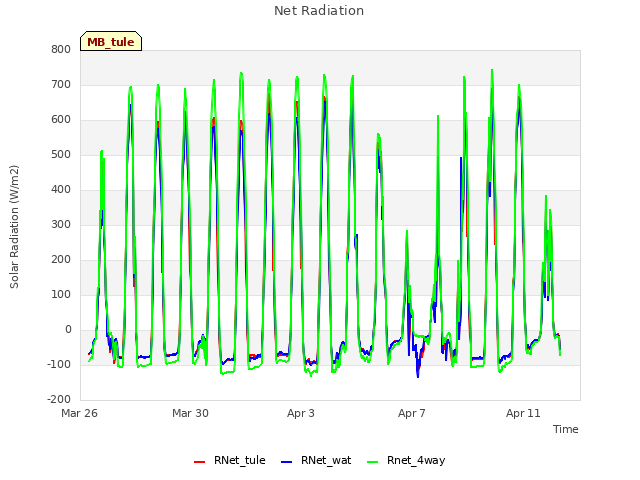640x480 pixels.
Task: Click the -100 y-axis tick label
Action: pyautogui.click(x=59, y=364)
